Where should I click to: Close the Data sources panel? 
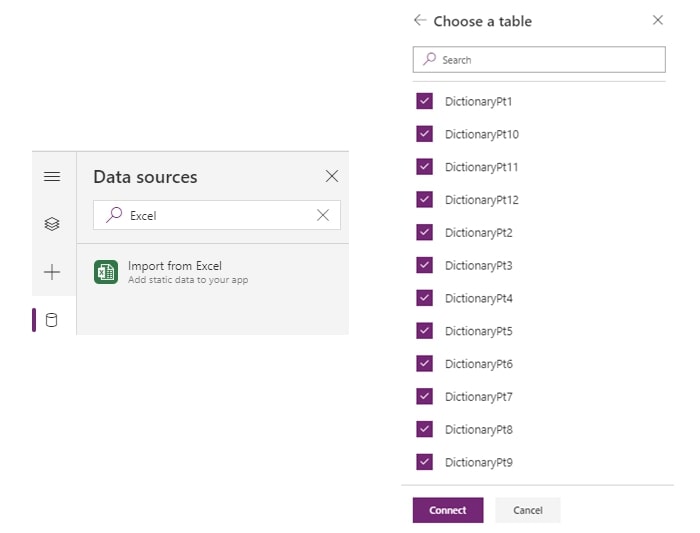point(332,176)
